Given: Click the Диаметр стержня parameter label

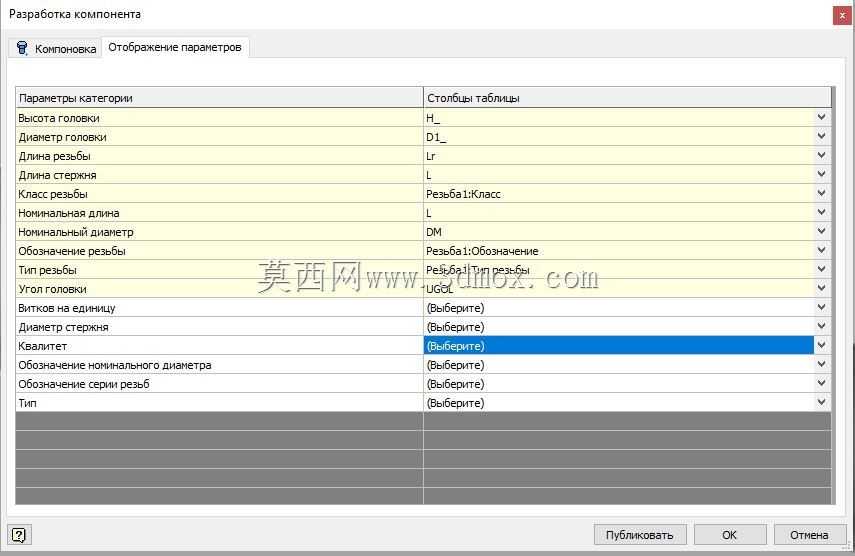Looking at the screenshot, I should [x=63, y=327].
